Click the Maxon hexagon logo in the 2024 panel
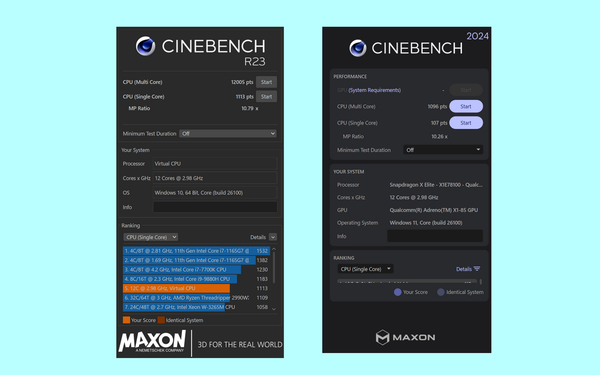This screenshot has height=375, width=600. click(382, 337)
